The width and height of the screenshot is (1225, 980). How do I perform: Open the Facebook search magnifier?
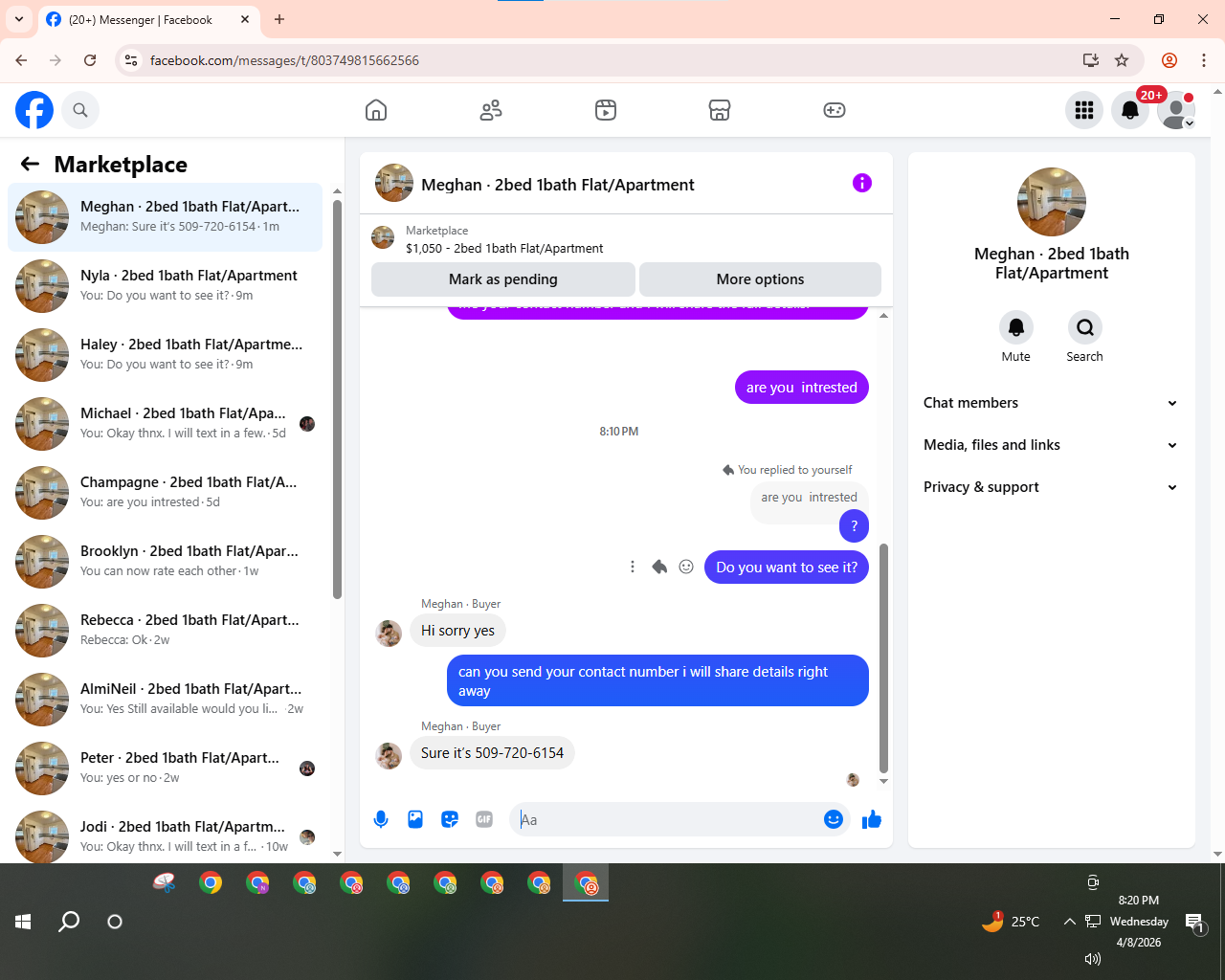(80, 110)
